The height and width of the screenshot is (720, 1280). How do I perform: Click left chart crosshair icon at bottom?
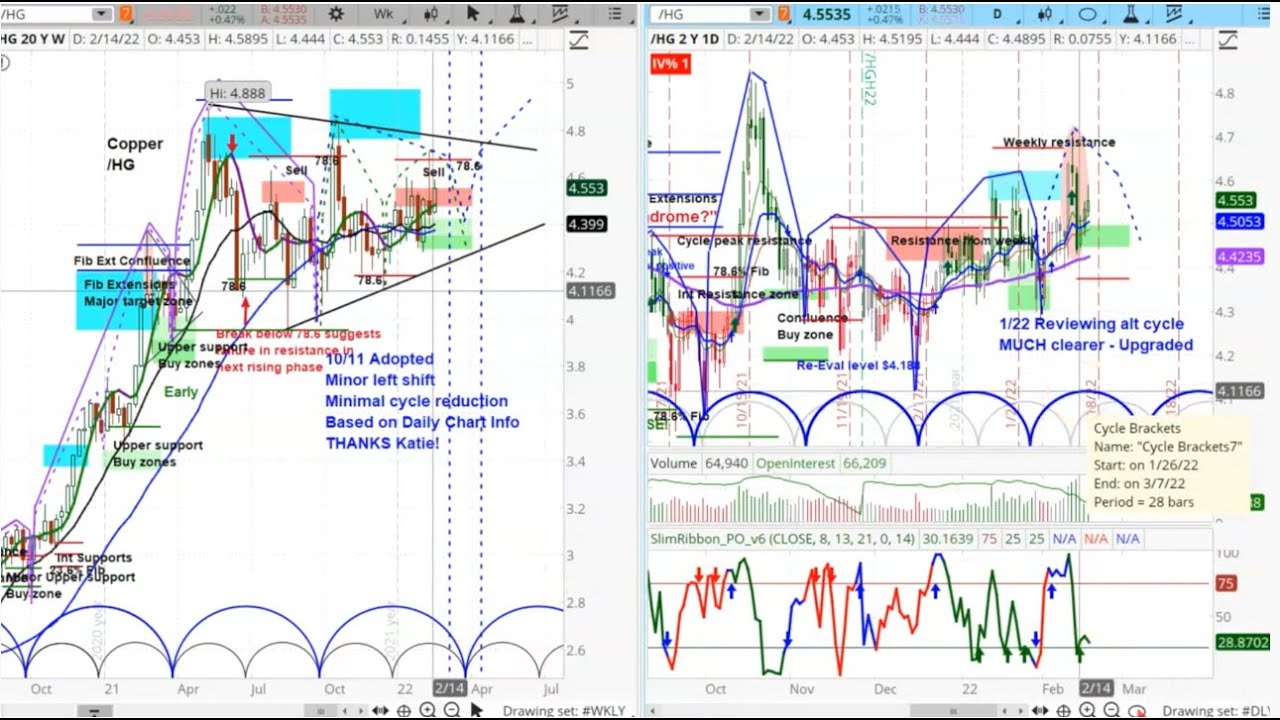tap(405, 710)
